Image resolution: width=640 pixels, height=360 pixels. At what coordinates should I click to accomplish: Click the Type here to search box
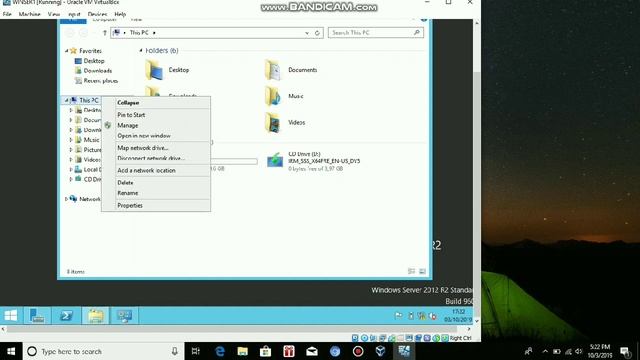pos(103,351)
